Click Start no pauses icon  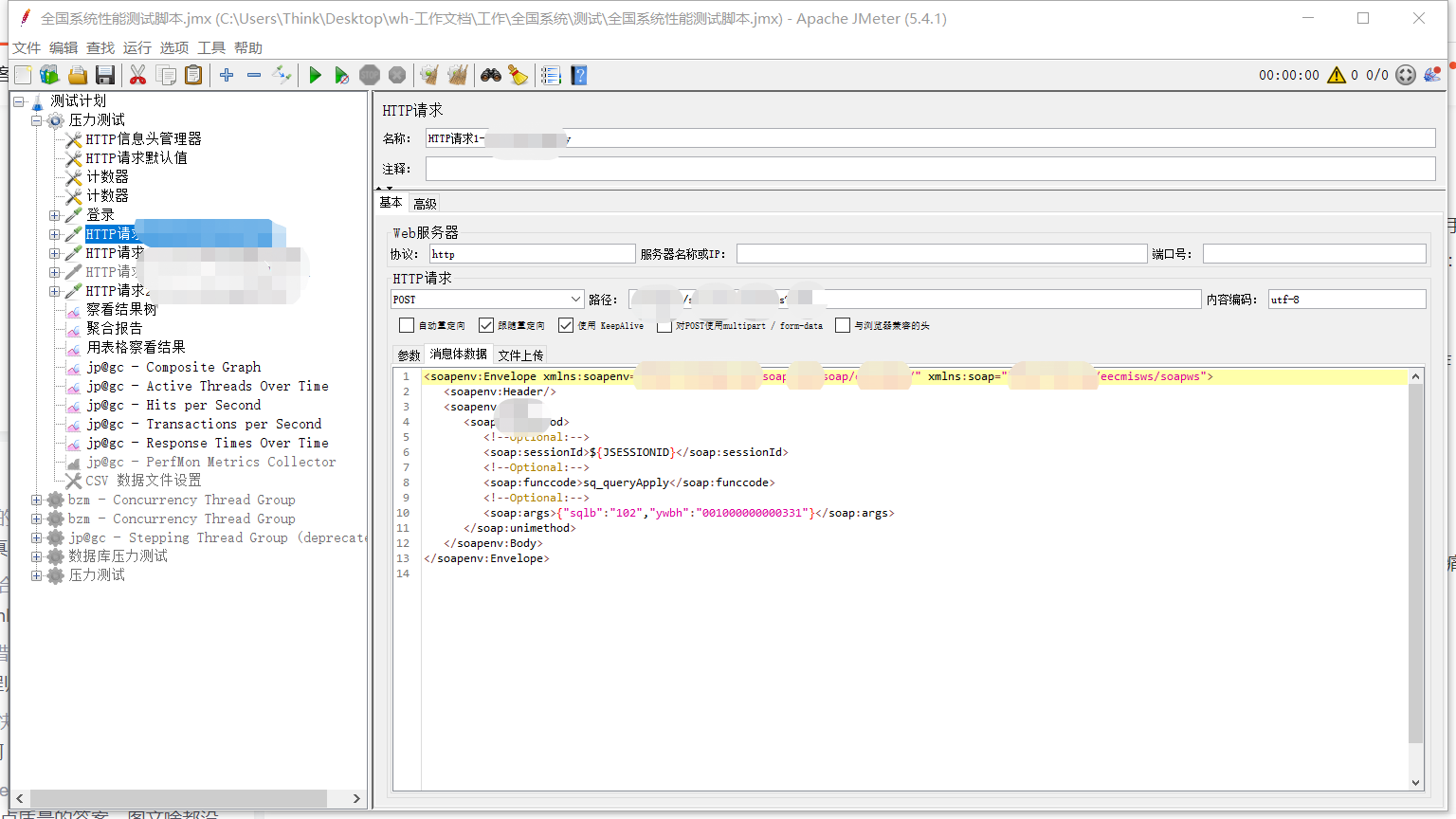pyautogui.click(x=342, y=75)
